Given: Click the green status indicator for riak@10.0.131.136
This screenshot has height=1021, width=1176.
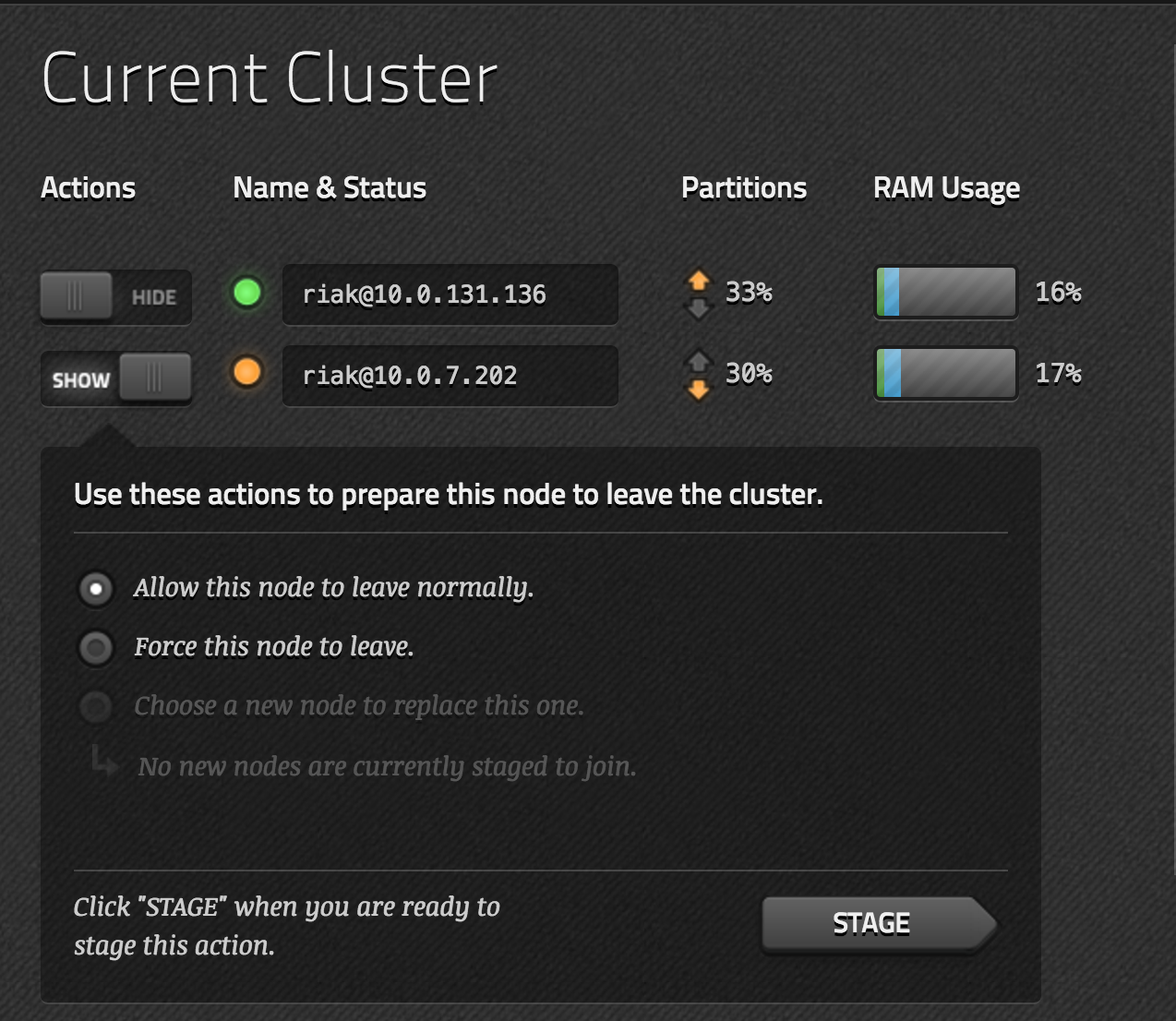Looking at the screenshot, I should [x=246, y=293].
